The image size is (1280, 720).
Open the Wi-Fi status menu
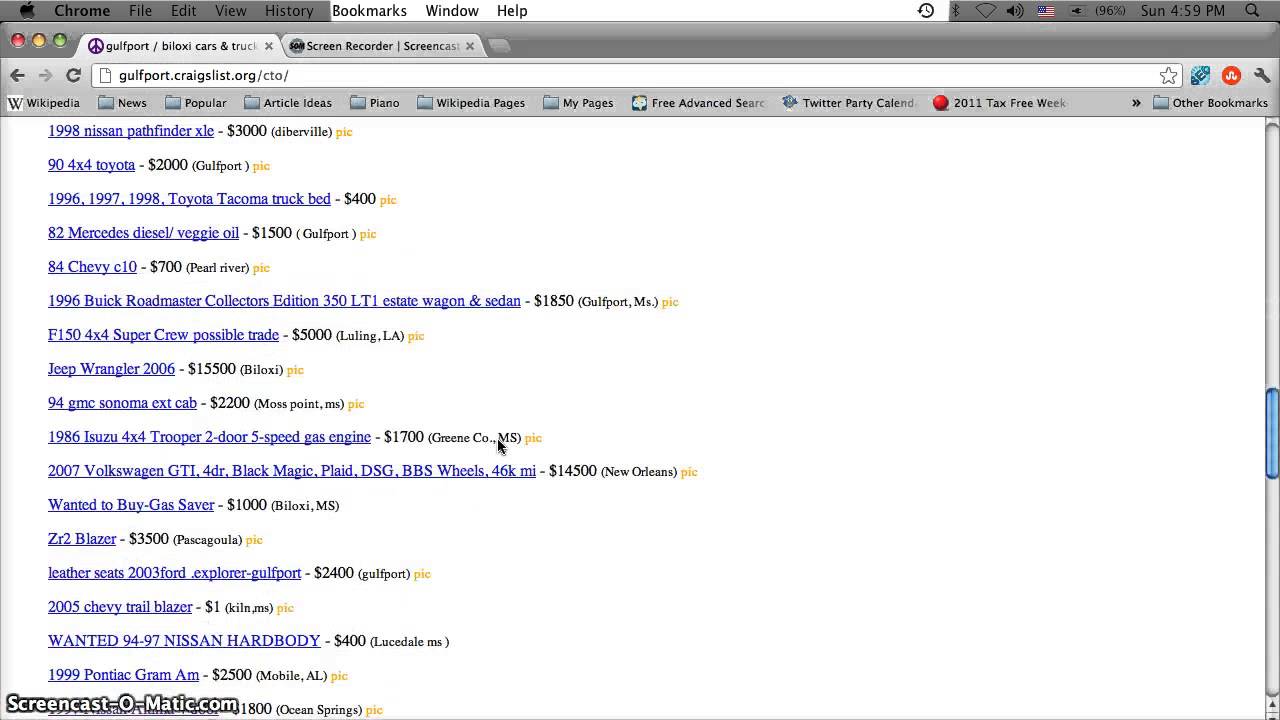coord(986,11)
